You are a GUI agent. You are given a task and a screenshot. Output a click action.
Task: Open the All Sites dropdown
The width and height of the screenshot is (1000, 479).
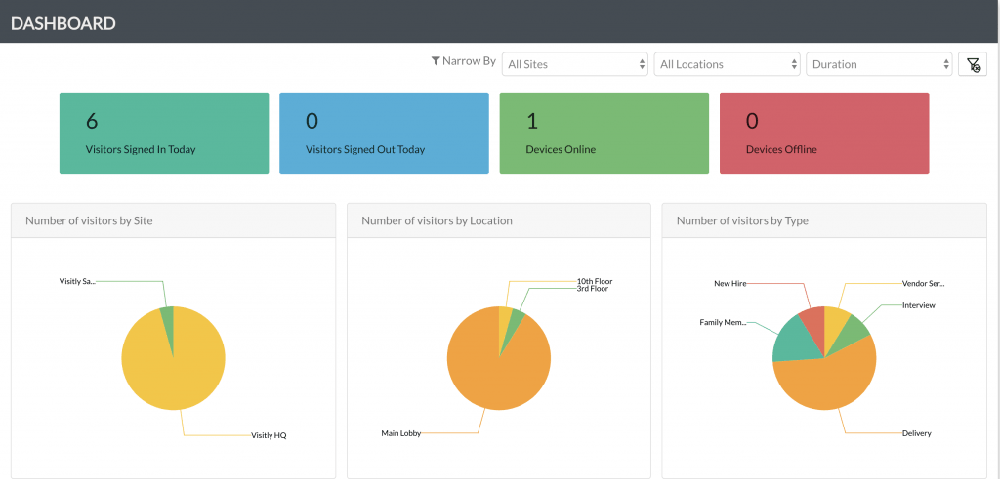point(575,64)
